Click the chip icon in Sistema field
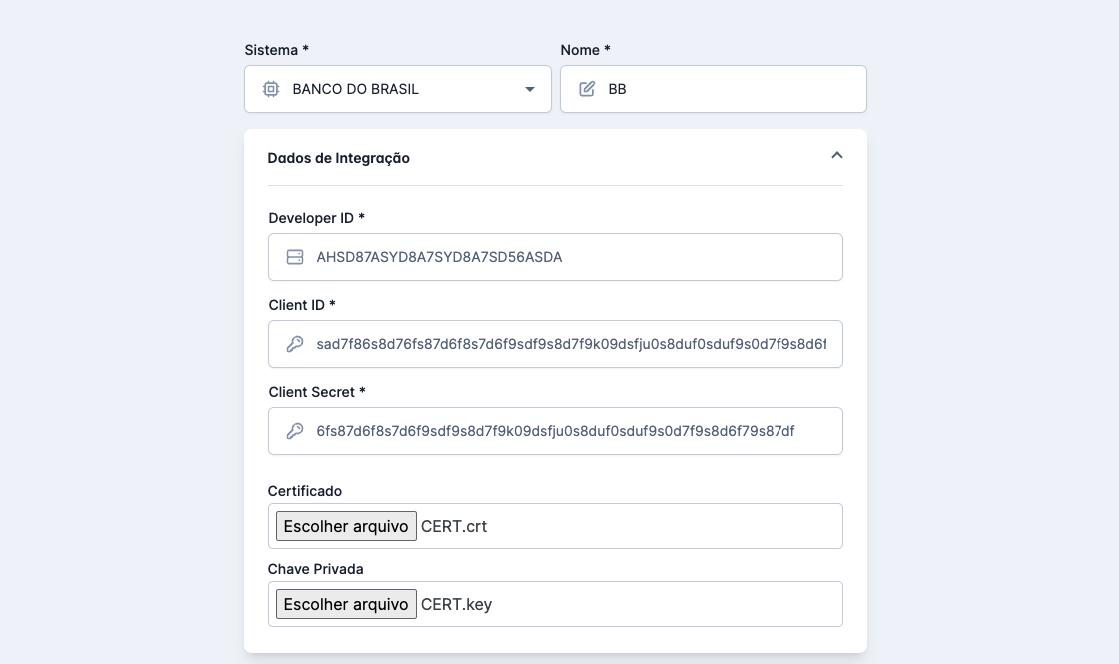This screenshot has width=1119, height=664. [x=271, y=89]
